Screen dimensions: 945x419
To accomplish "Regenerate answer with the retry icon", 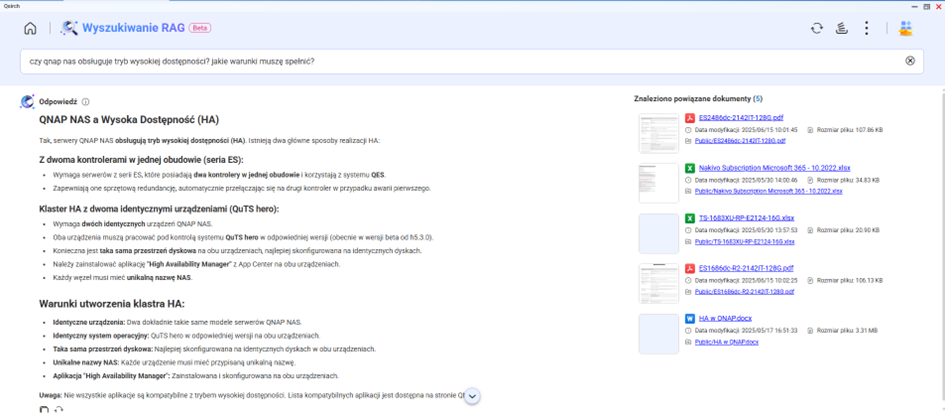I will click(x=58, y=411).
